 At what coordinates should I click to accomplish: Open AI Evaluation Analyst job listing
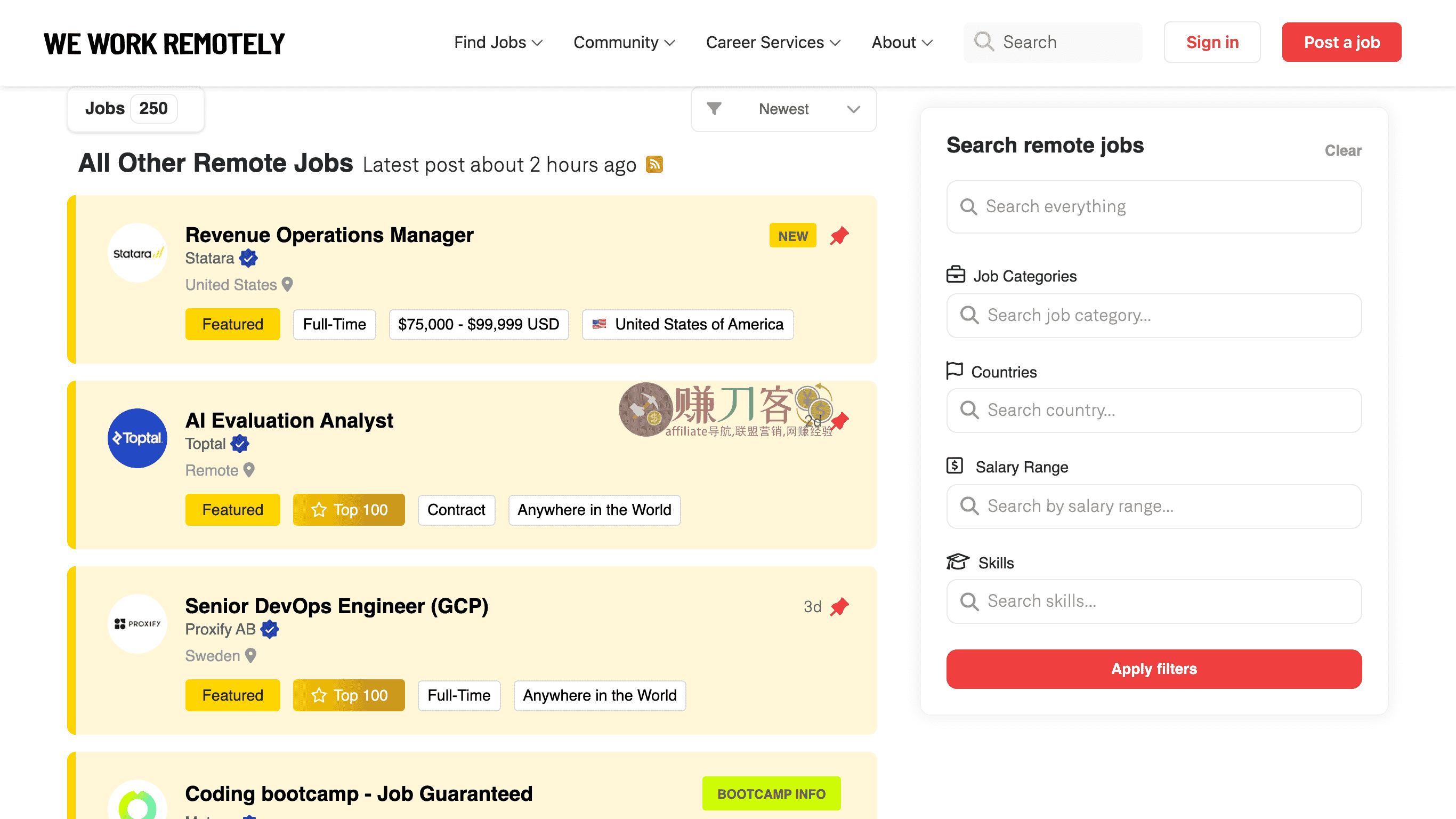coord(289,420)
